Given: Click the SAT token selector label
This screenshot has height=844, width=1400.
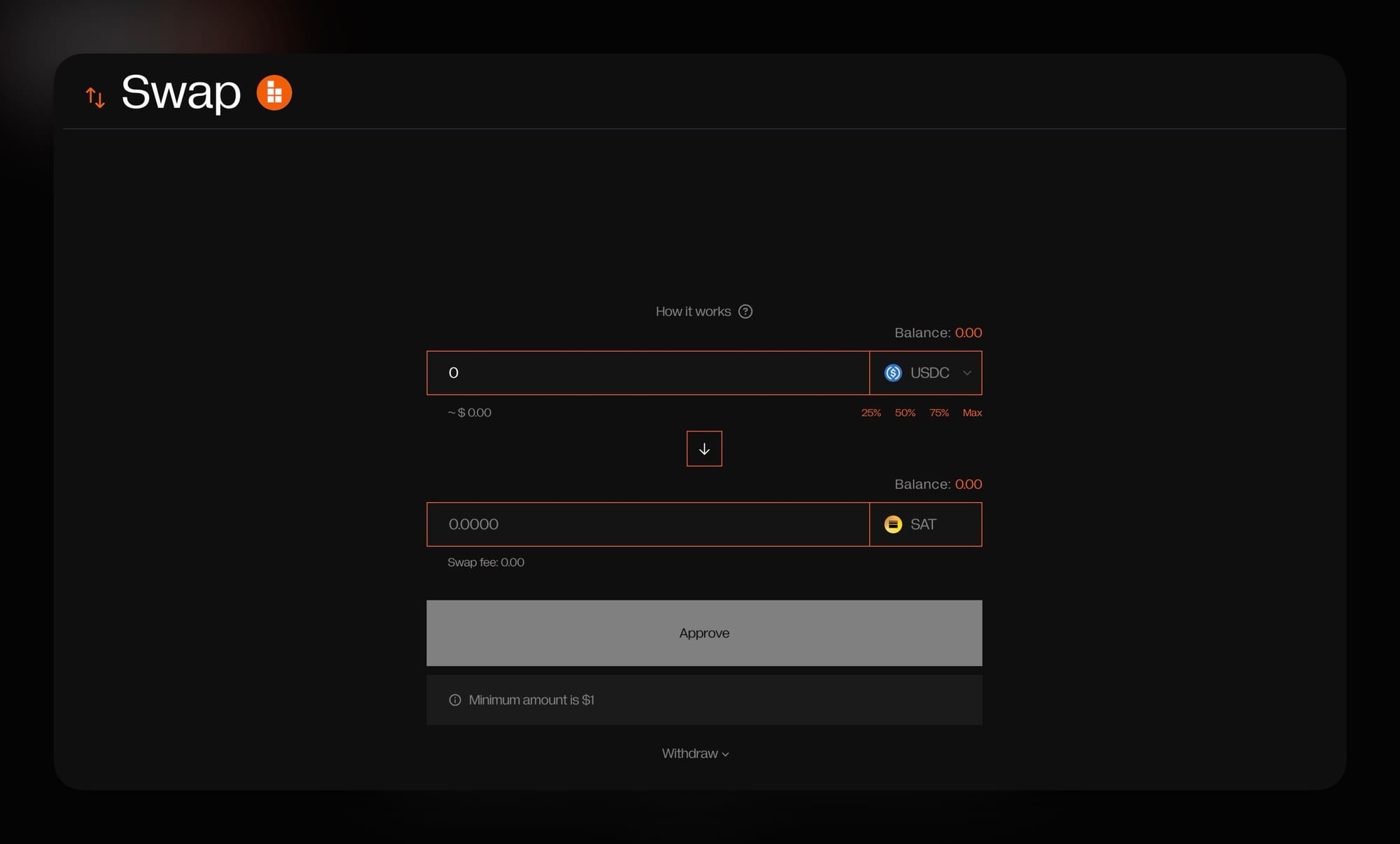Looking at the screenshot, I should point(923,525).
